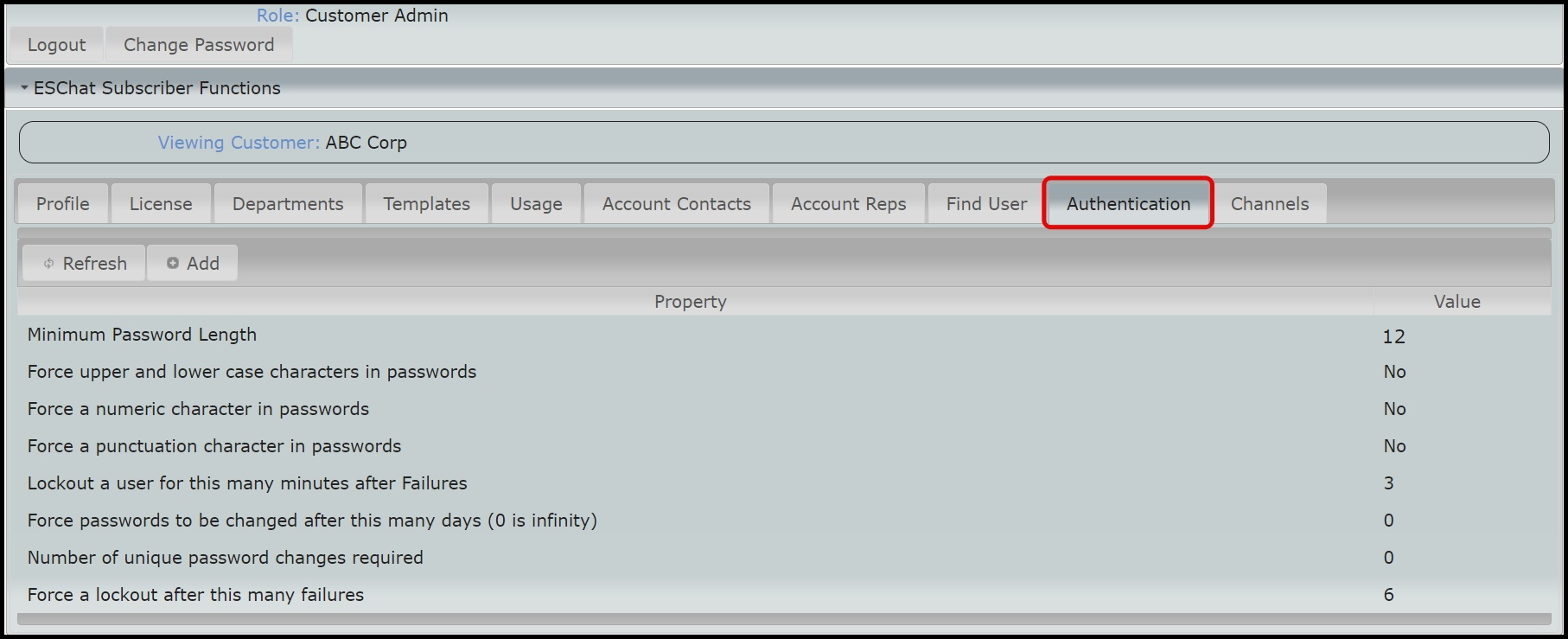
Task: Click the Value column header
Action: [1456, 302]
